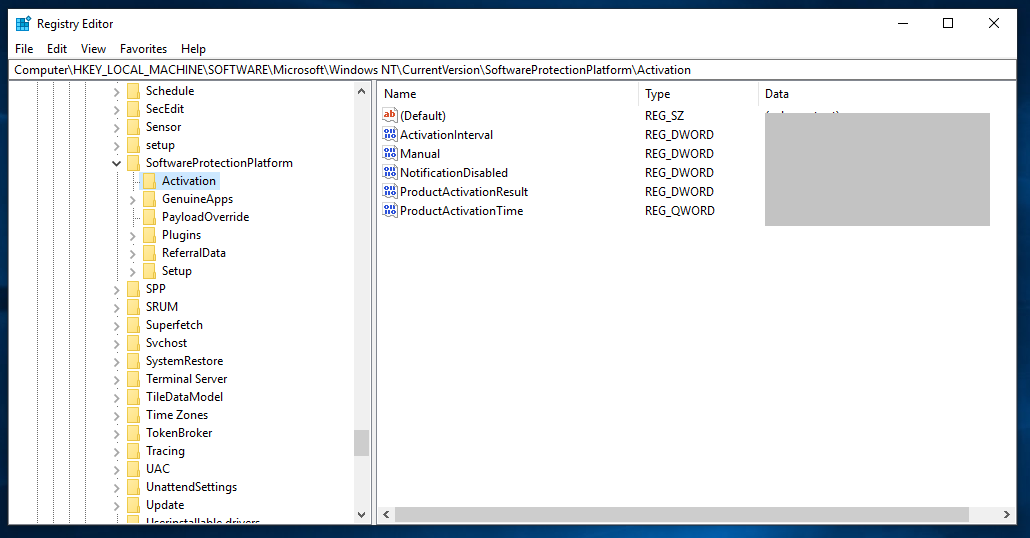The image size is (1030, 538).
Task: Click the (Default) string value icon
Action: tap(390, 115)
